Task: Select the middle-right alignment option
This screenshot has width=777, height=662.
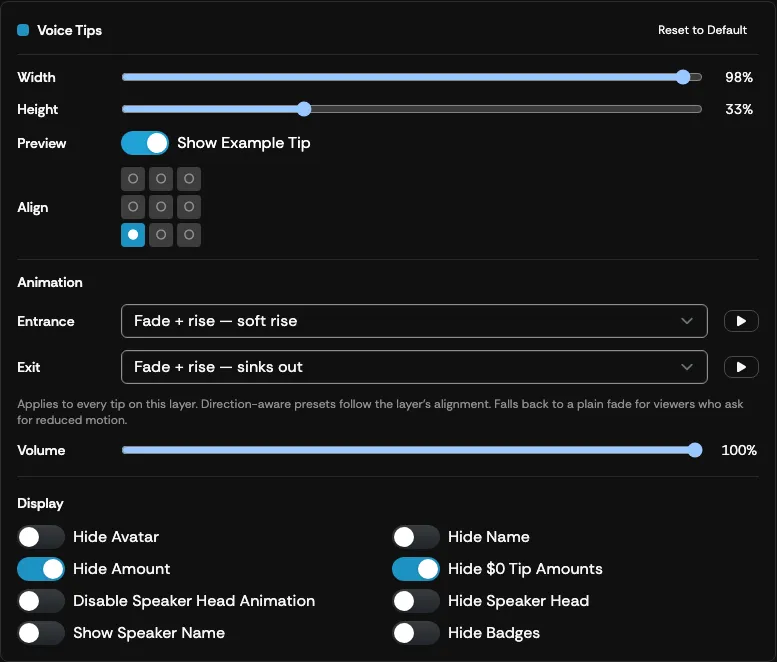Action: coord(189,207)
